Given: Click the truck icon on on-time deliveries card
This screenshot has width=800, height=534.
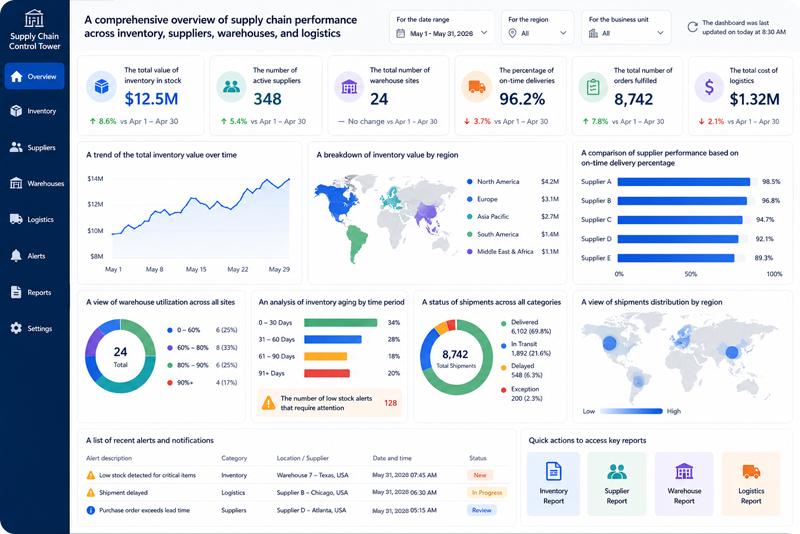Looking at the screenshot, I should click(477, 87).
